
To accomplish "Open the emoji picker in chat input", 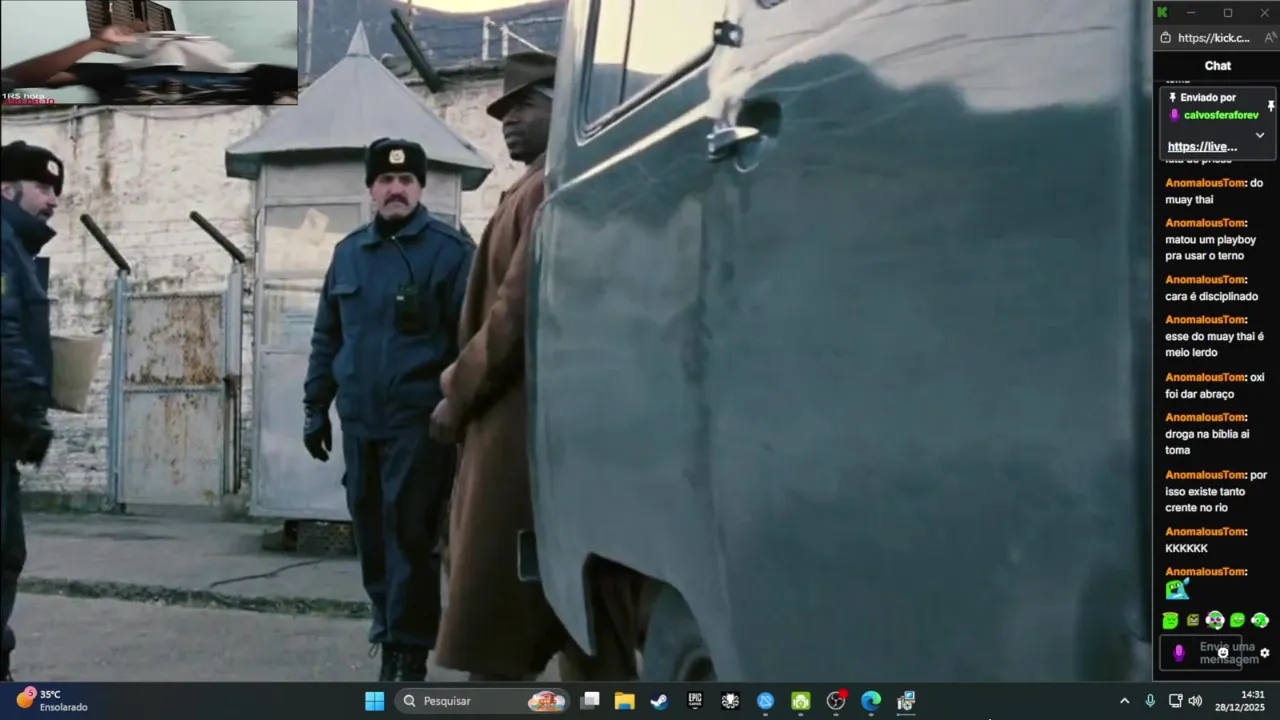I will [1223, 653].
